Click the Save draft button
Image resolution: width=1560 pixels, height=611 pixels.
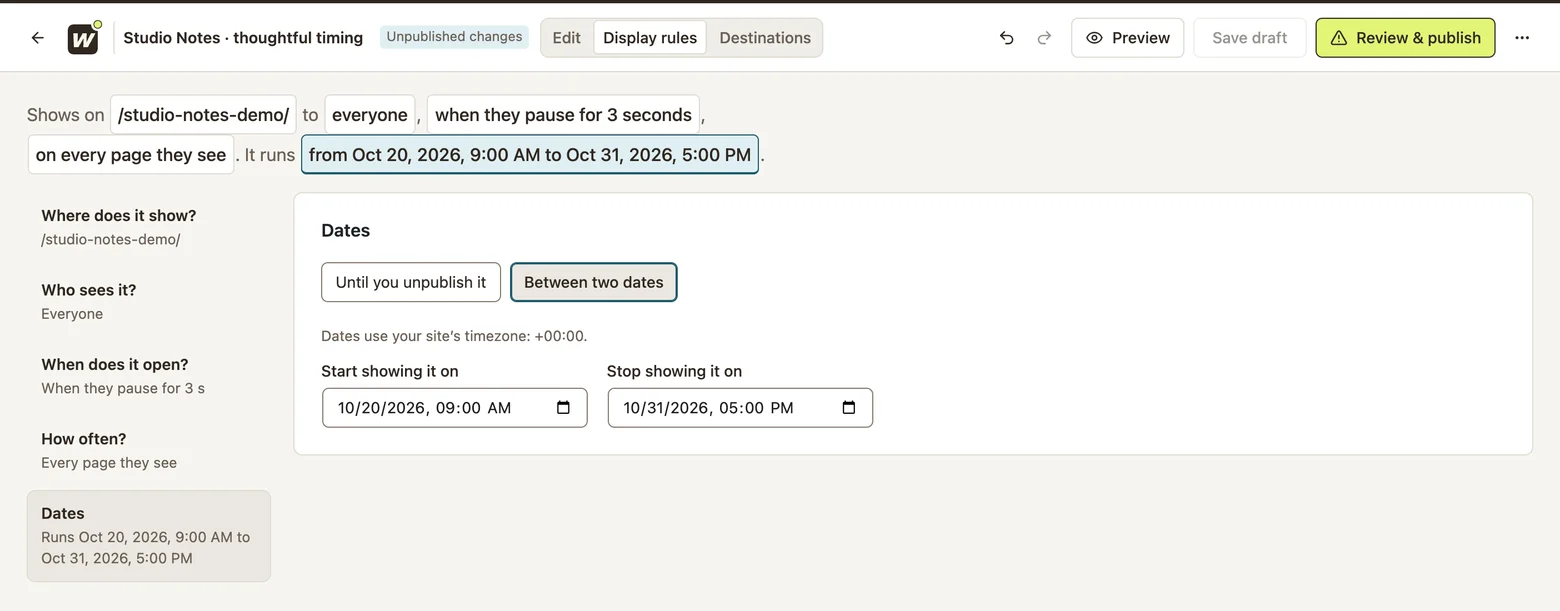pyautogui.click(x=1249, y=38)
